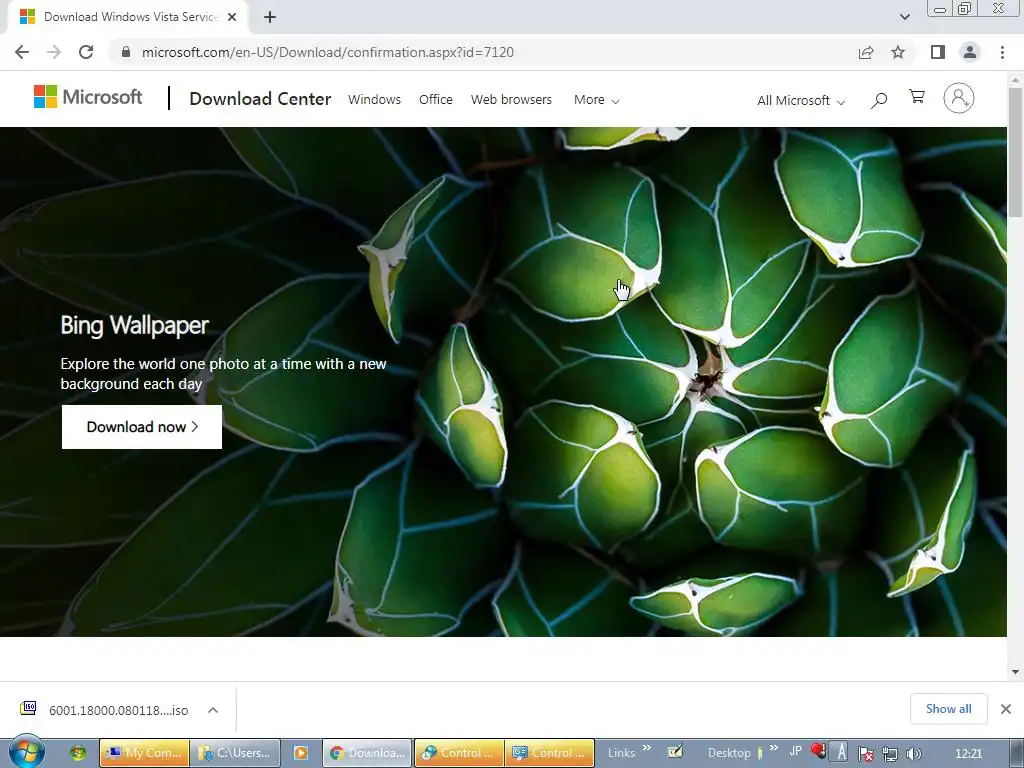View site security lock info

click(126, 52)
